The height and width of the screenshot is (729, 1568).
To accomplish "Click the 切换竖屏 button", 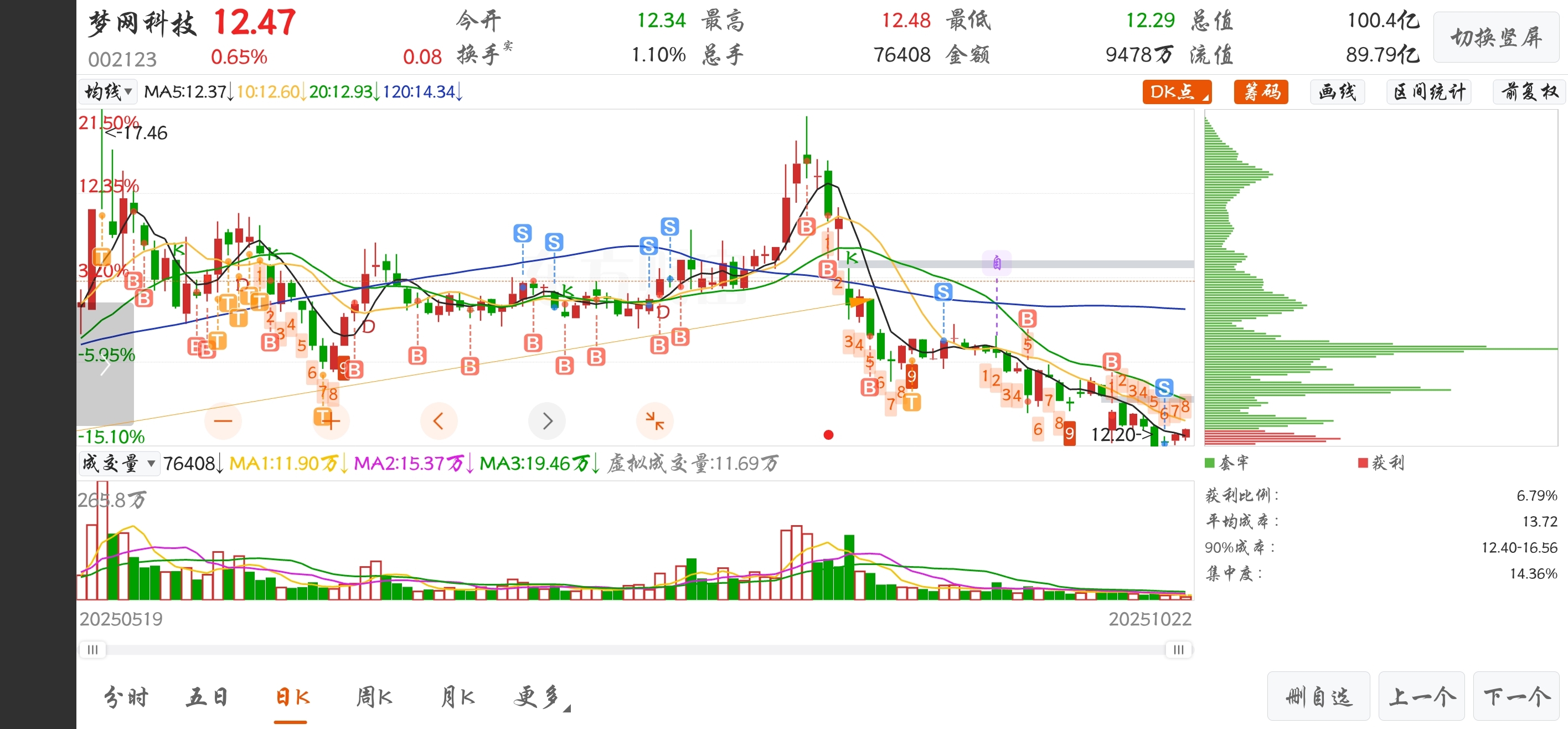I will click(x=1495, y=38).
